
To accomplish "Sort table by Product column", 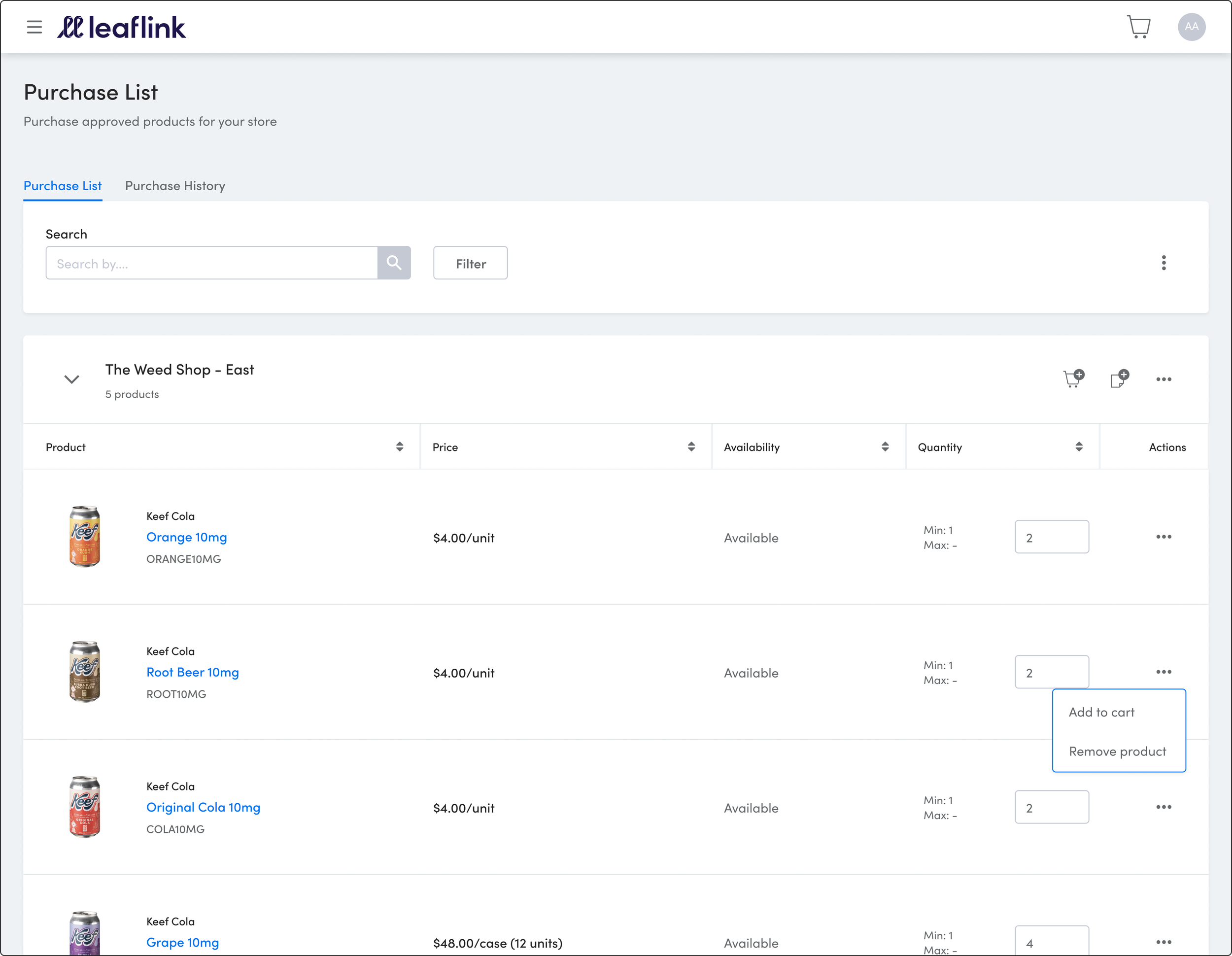I will click(399, 446).
